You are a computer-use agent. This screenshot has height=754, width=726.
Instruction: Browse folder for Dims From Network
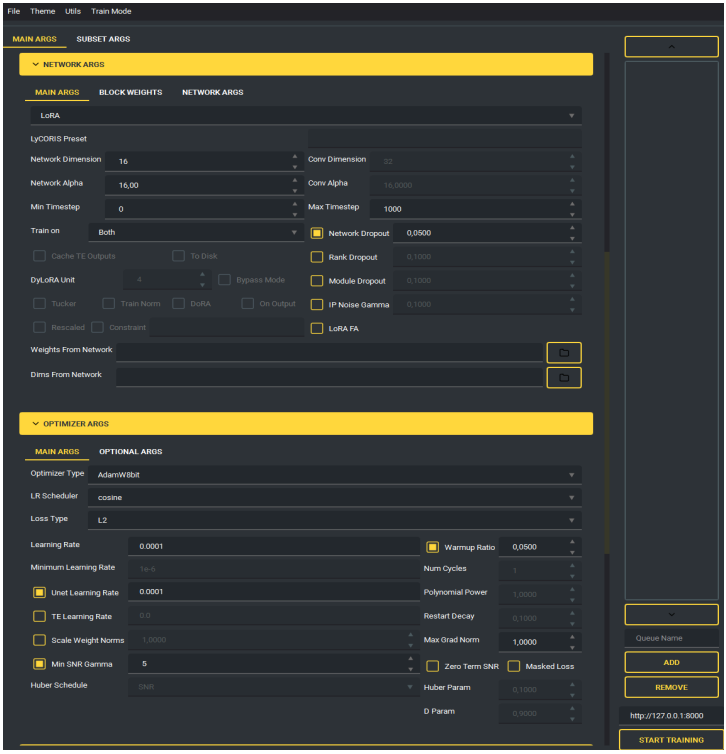click(563, 377)
